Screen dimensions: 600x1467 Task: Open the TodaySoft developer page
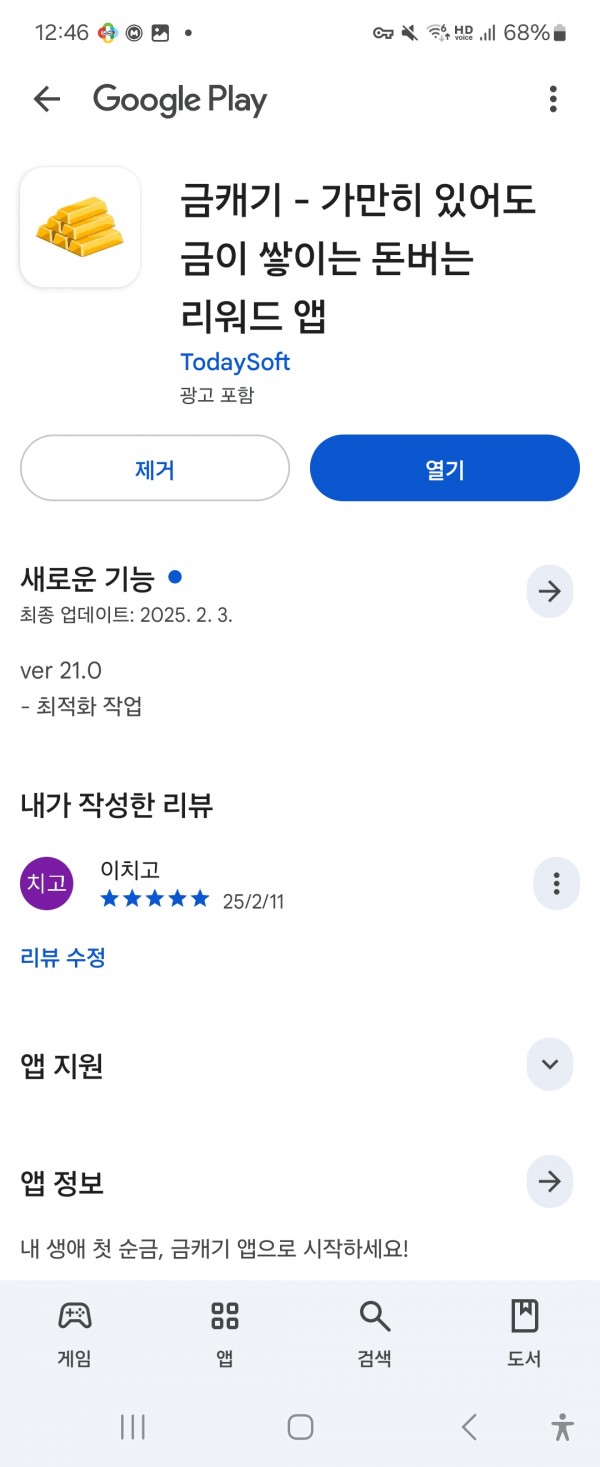pyautogui.click(x=235, y=362)
